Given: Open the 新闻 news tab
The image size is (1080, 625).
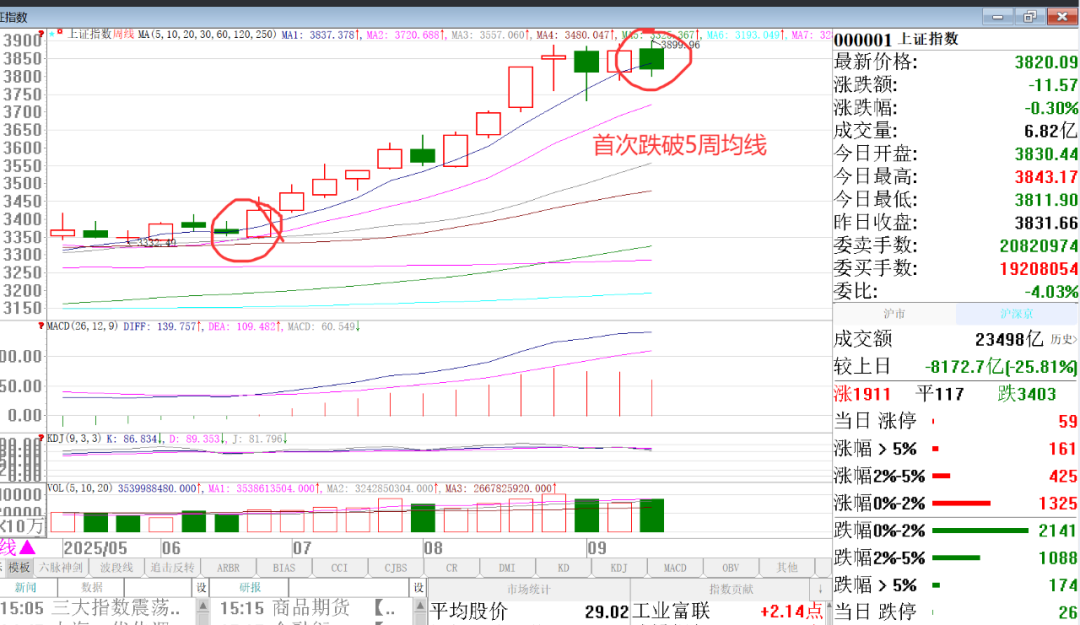Looking at the screenshot, I should pyautogui.click(x=25, y=588).
